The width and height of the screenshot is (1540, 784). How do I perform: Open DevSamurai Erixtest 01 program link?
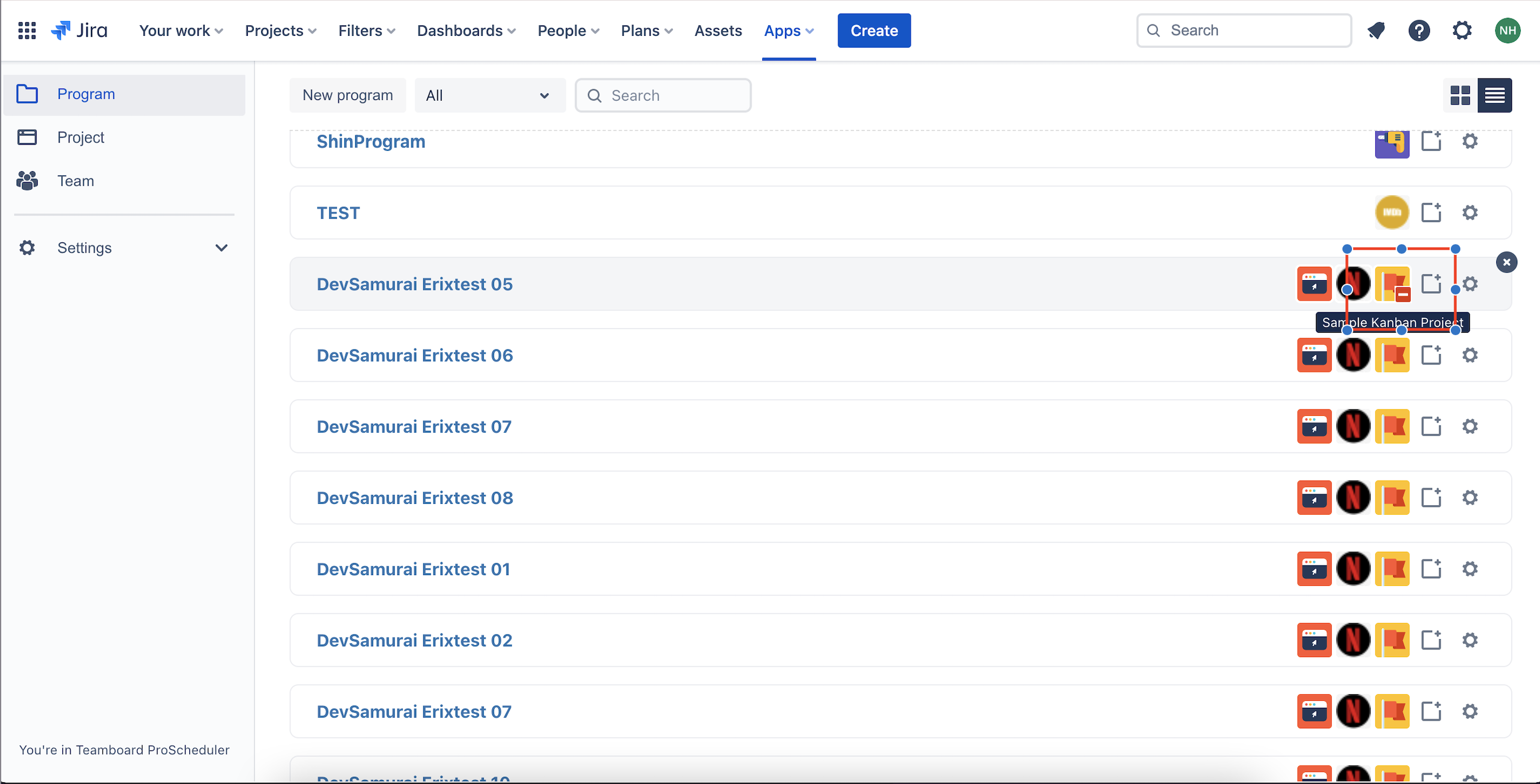413,569
